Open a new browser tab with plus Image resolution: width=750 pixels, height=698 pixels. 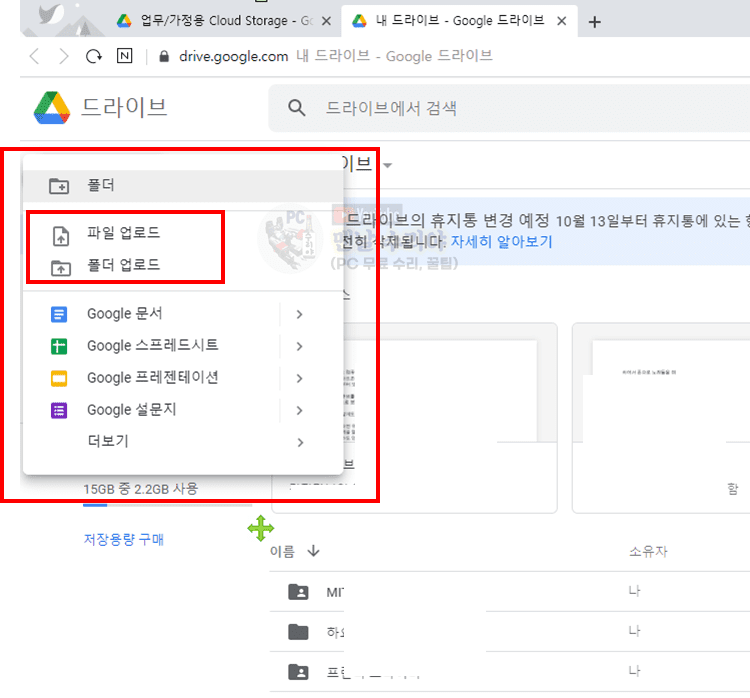pos(595,22)
